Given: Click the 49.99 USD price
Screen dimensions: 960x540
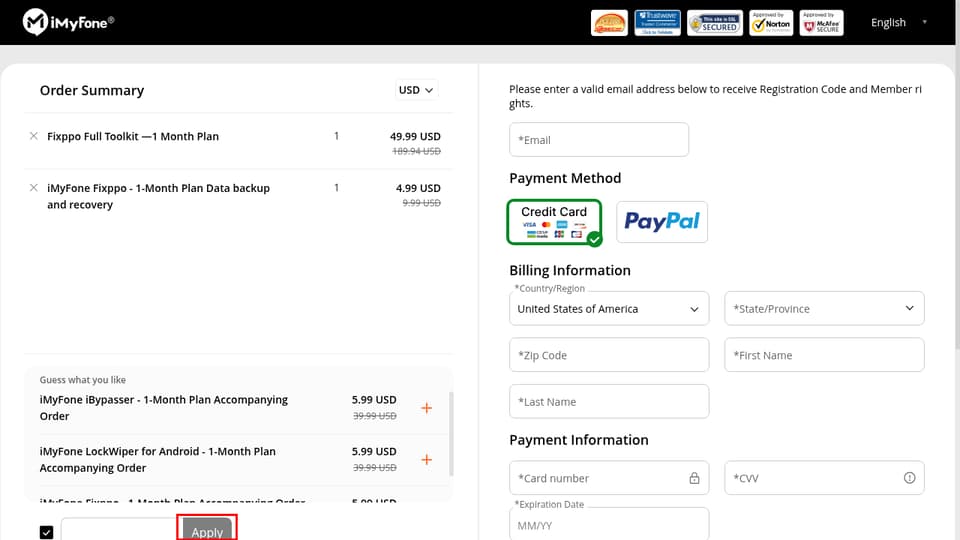Looking at the screenshot, I should tap(415, 137).
